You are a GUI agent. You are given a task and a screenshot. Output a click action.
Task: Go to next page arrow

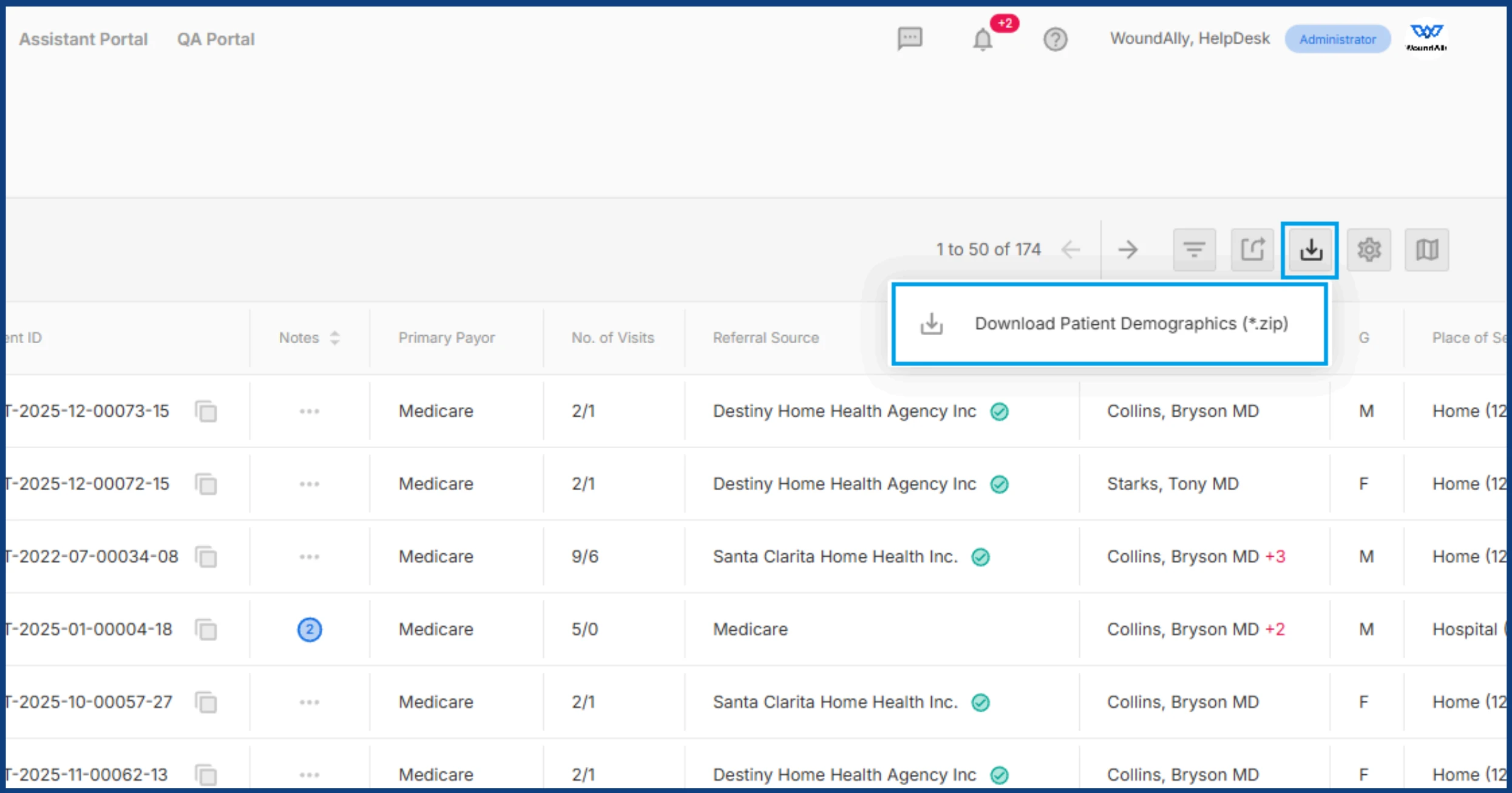point(1128,250)
